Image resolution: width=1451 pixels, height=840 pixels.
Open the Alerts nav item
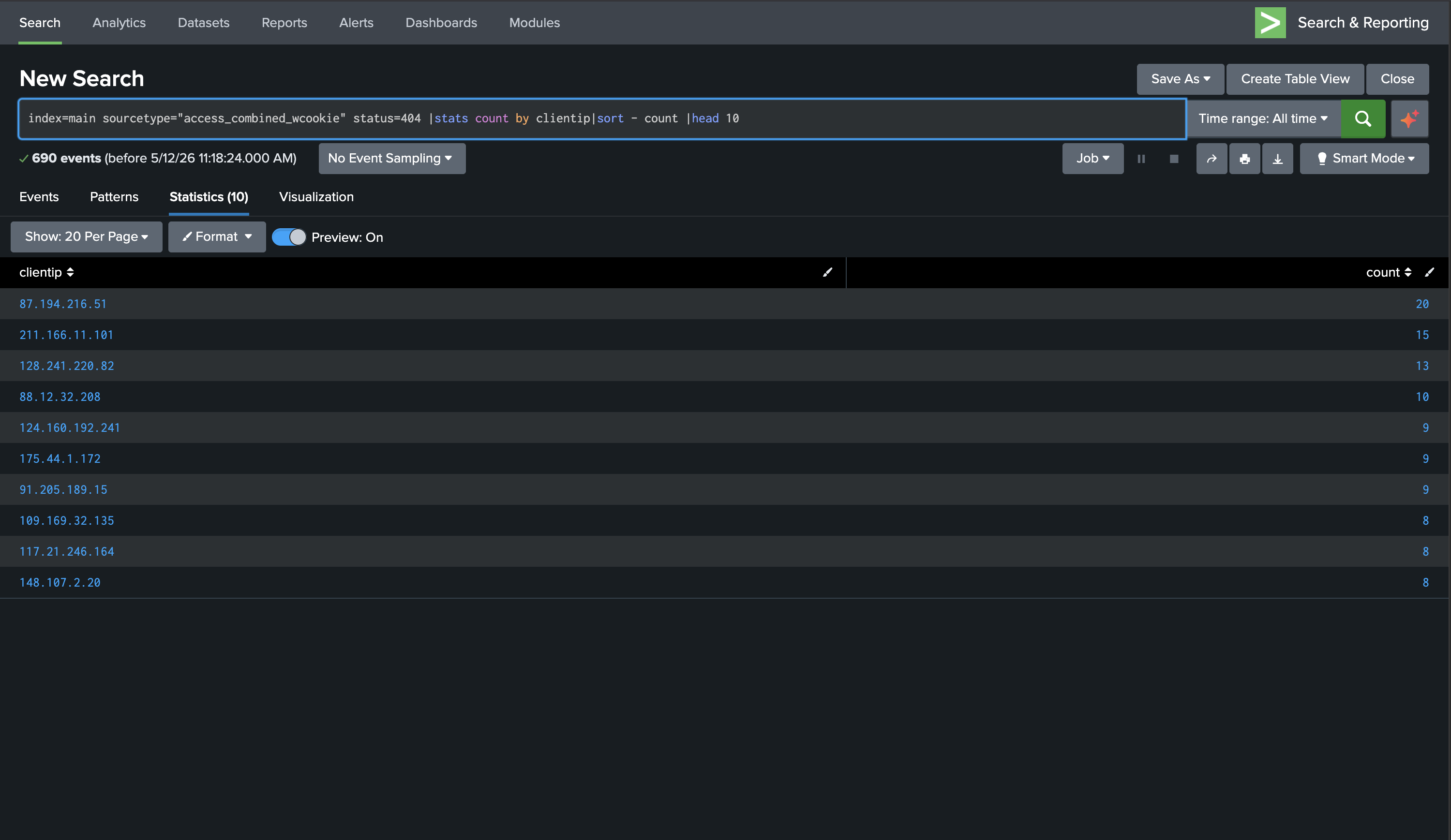click(356, 22)
